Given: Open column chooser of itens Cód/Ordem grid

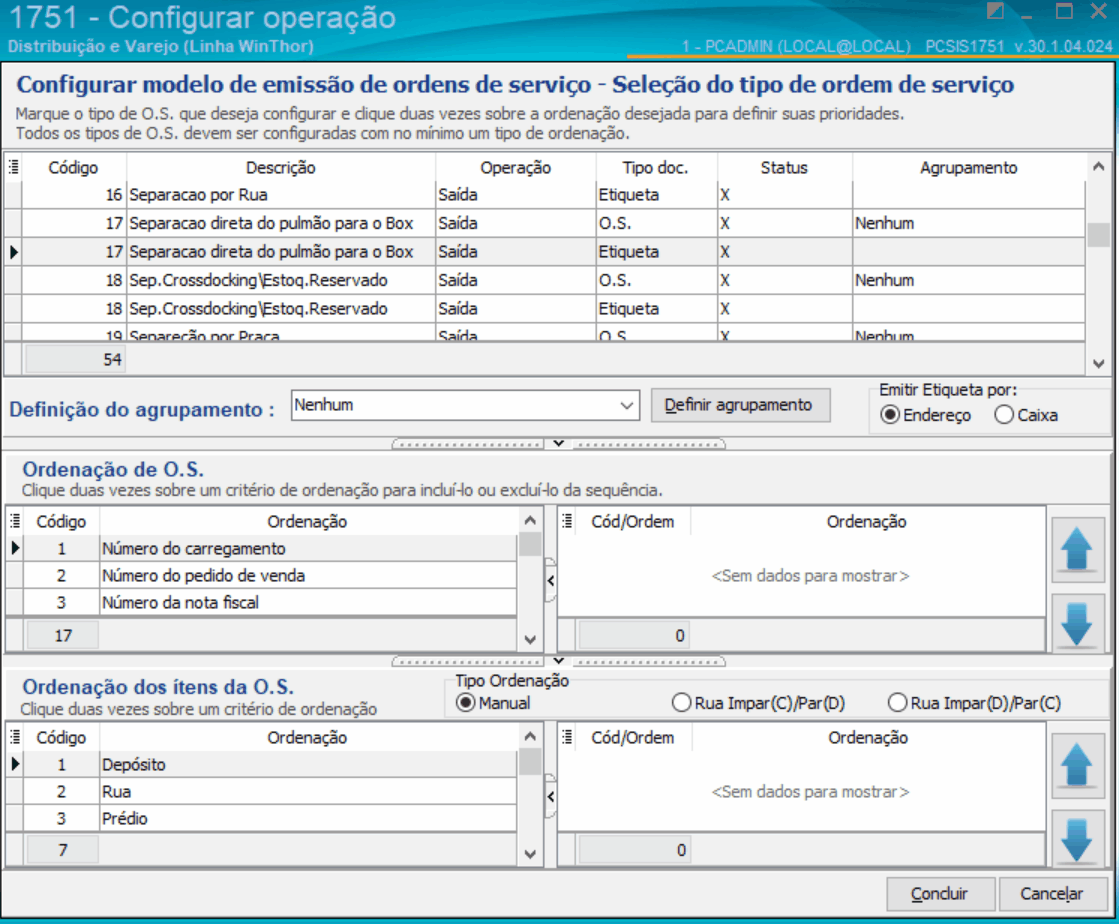Looking at the screenshot, I should [x=567, y=737].
